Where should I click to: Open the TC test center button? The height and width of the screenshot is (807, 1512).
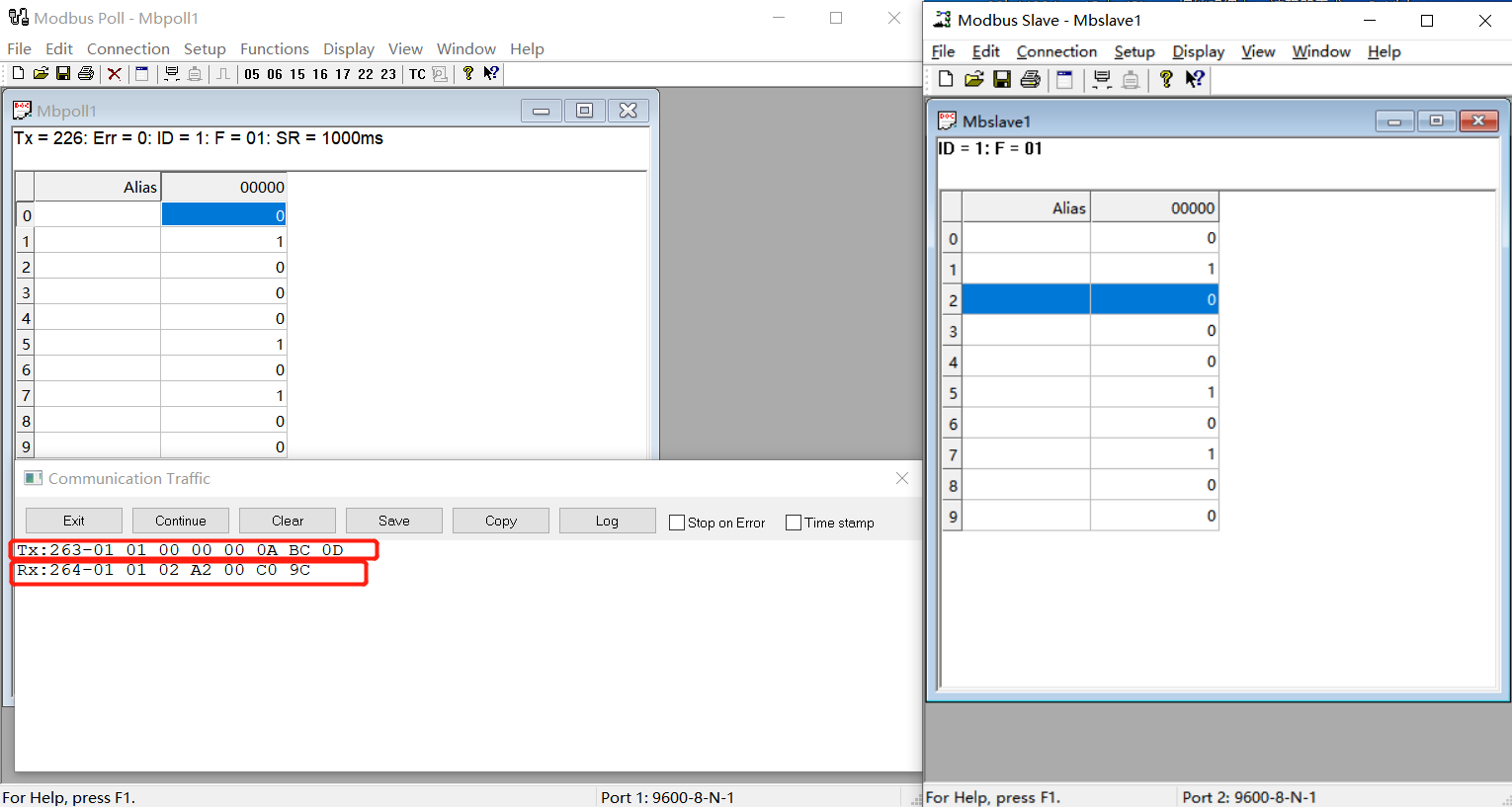(x=417, y=74)
